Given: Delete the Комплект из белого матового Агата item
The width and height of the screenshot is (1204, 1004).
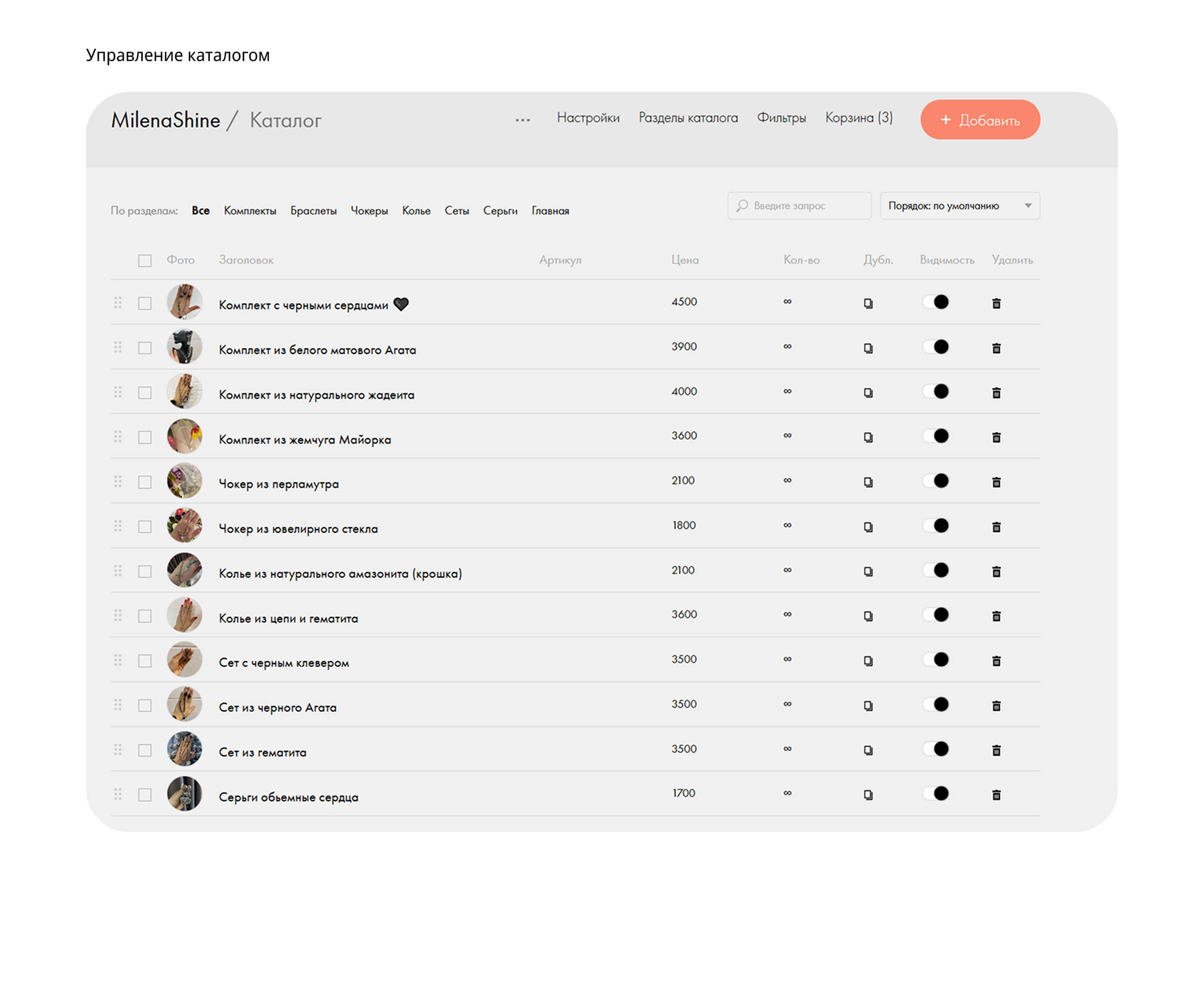Looking at the screenshot, I should tap(996, 348).
